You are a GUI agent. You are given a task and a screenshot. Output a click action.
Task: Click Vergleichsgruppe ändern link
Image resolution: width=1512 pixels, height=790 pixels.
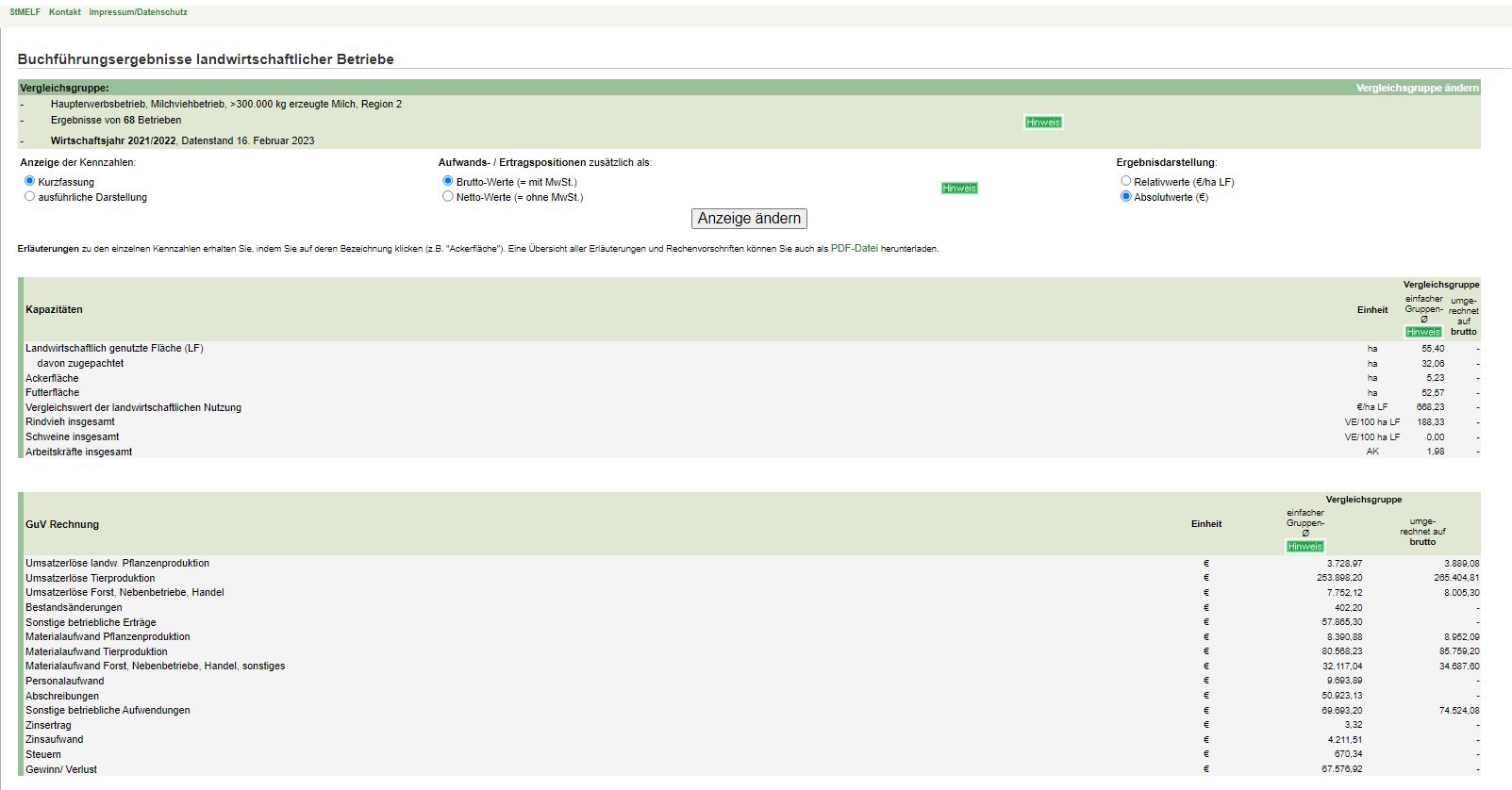(x=1417, y=88)
